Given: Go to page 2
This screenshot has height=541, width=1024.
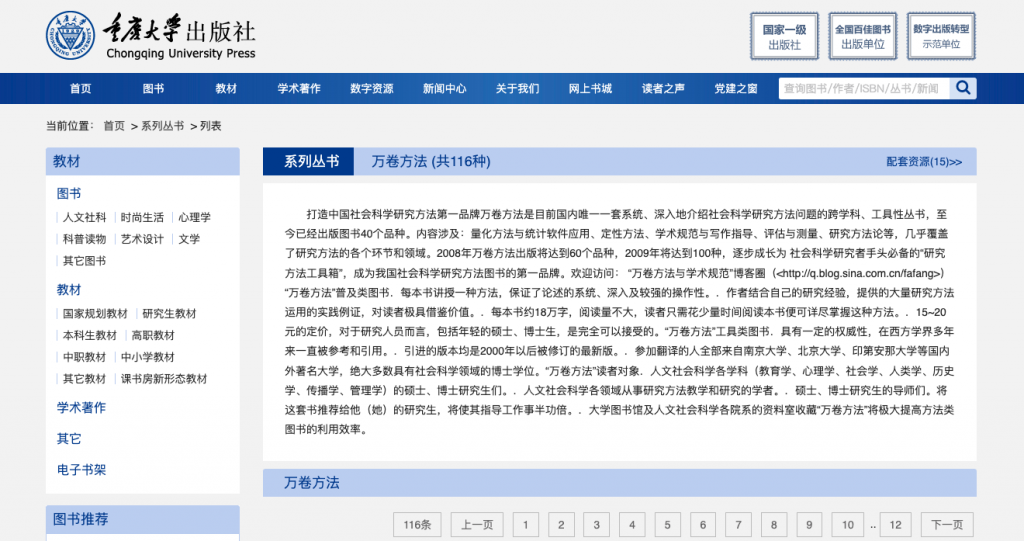Looking at the screenshot, I should [561, 525].
